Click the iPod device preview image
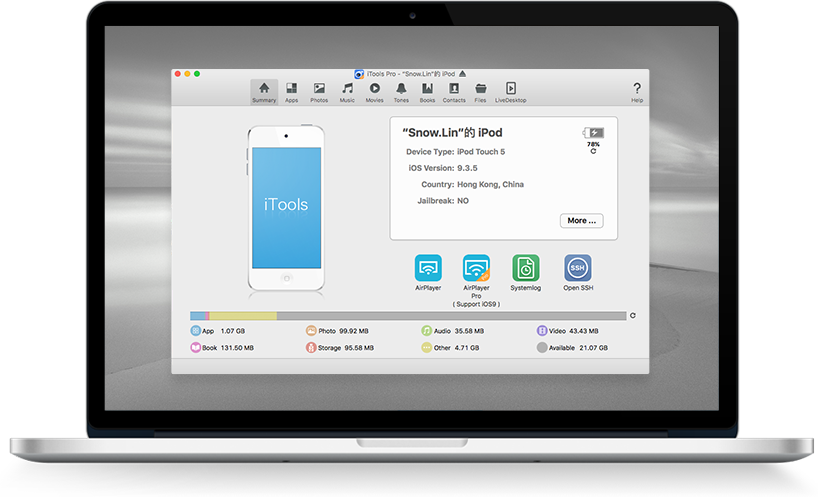The width and height of the screenshot is (818, 497). coord(286,208)
